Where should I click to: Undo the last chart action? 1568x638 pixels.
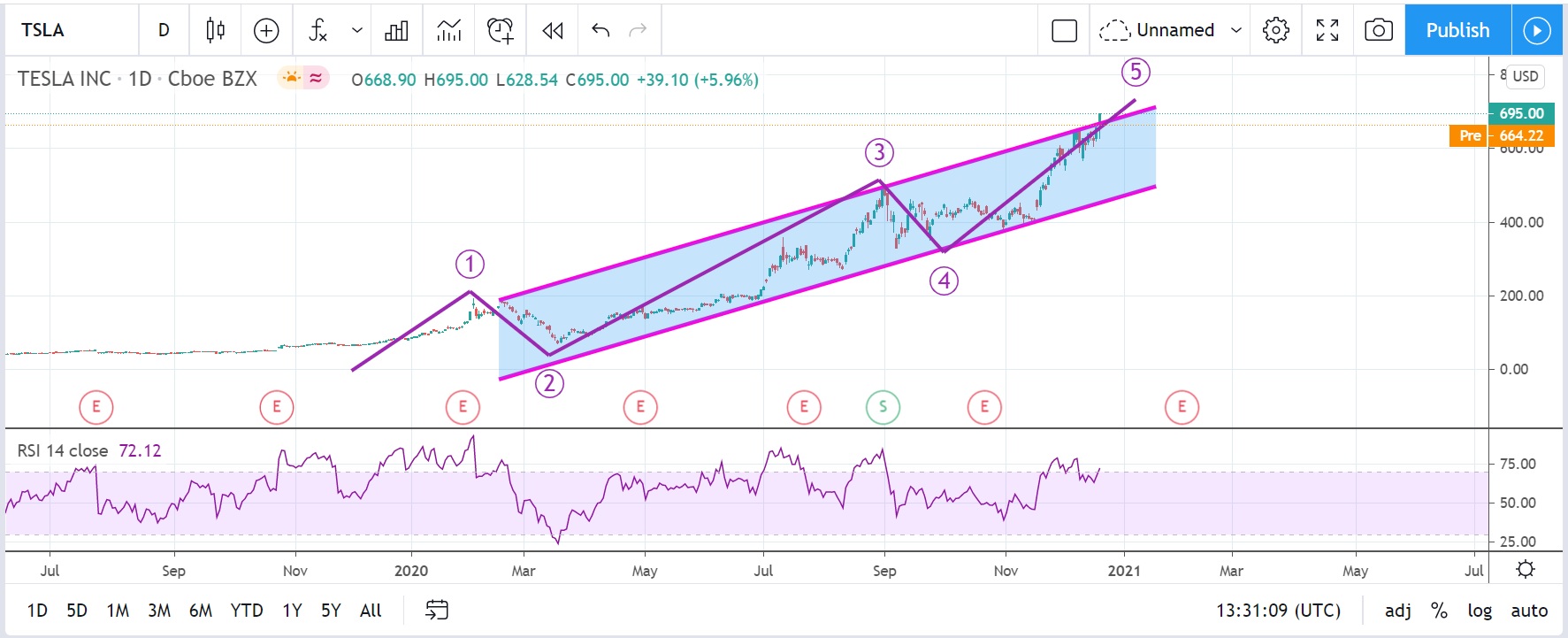pos(601,30)
